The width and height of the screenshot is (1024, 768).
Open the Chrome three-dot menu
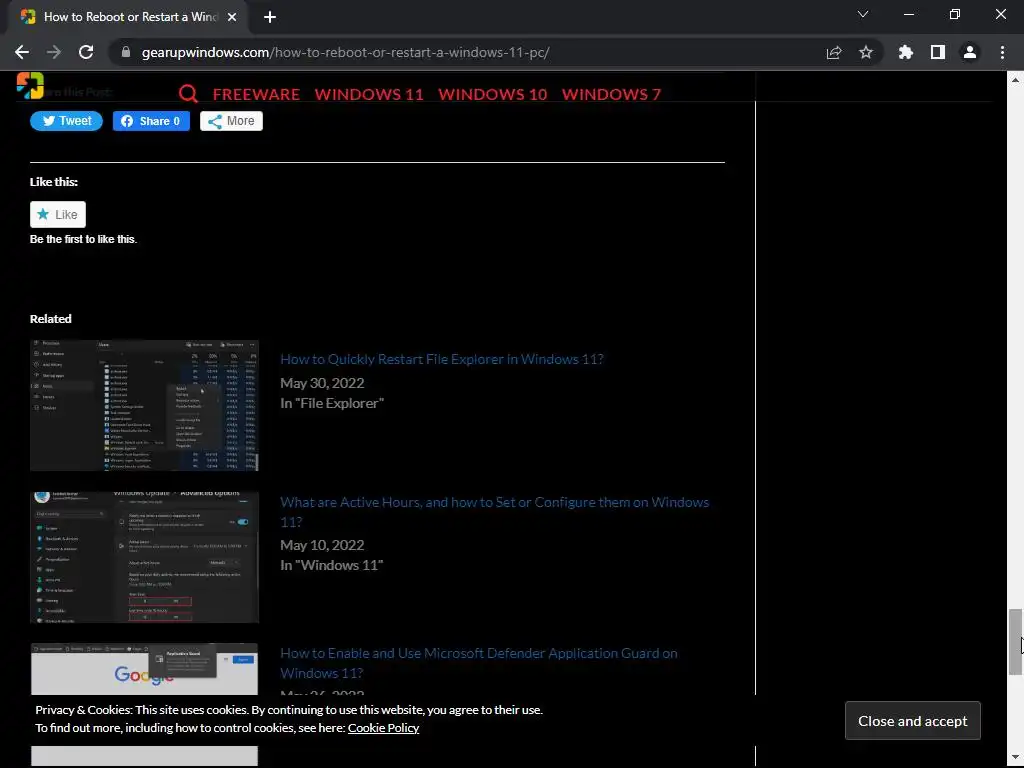(1002, 52)
